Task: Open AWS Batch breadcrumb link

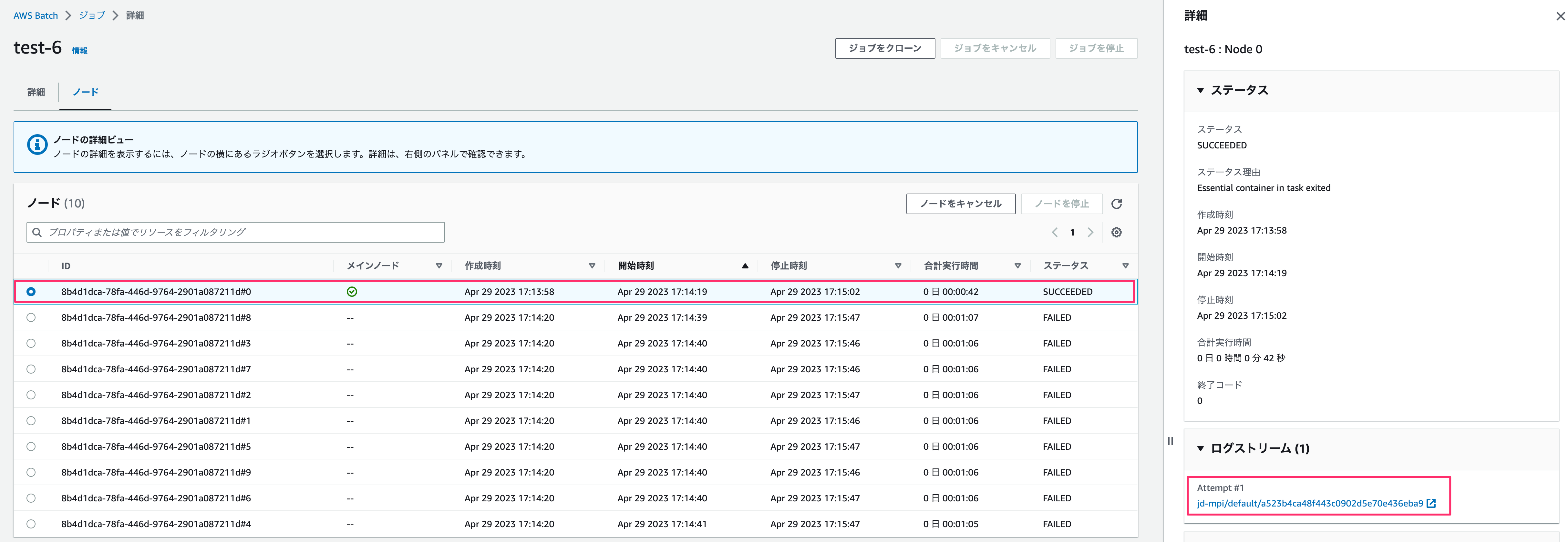Action: [35, 15]
